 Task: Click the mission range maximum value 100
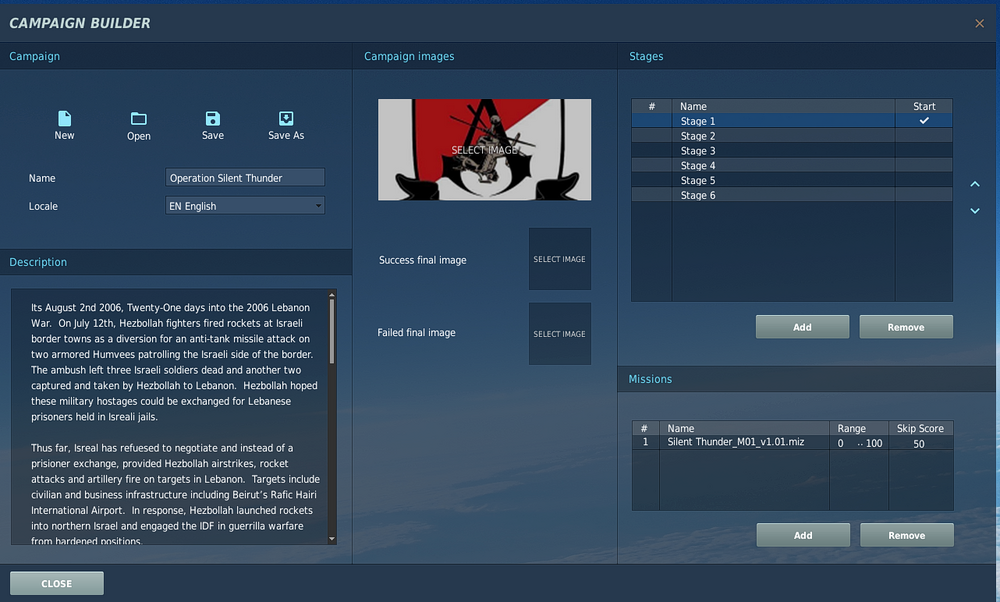874,443
